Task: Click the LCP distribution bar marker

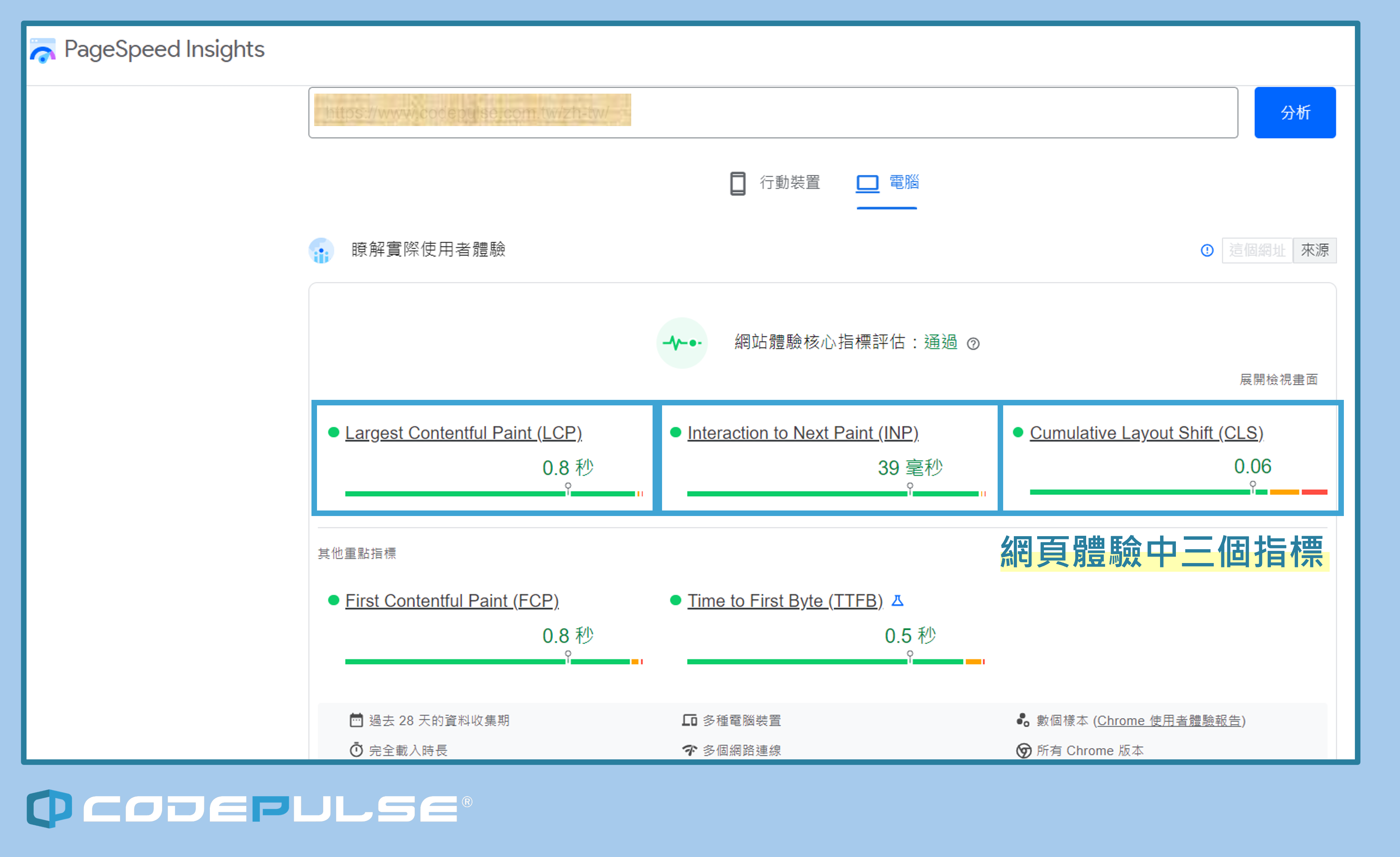Action: (x=568, y=489)
